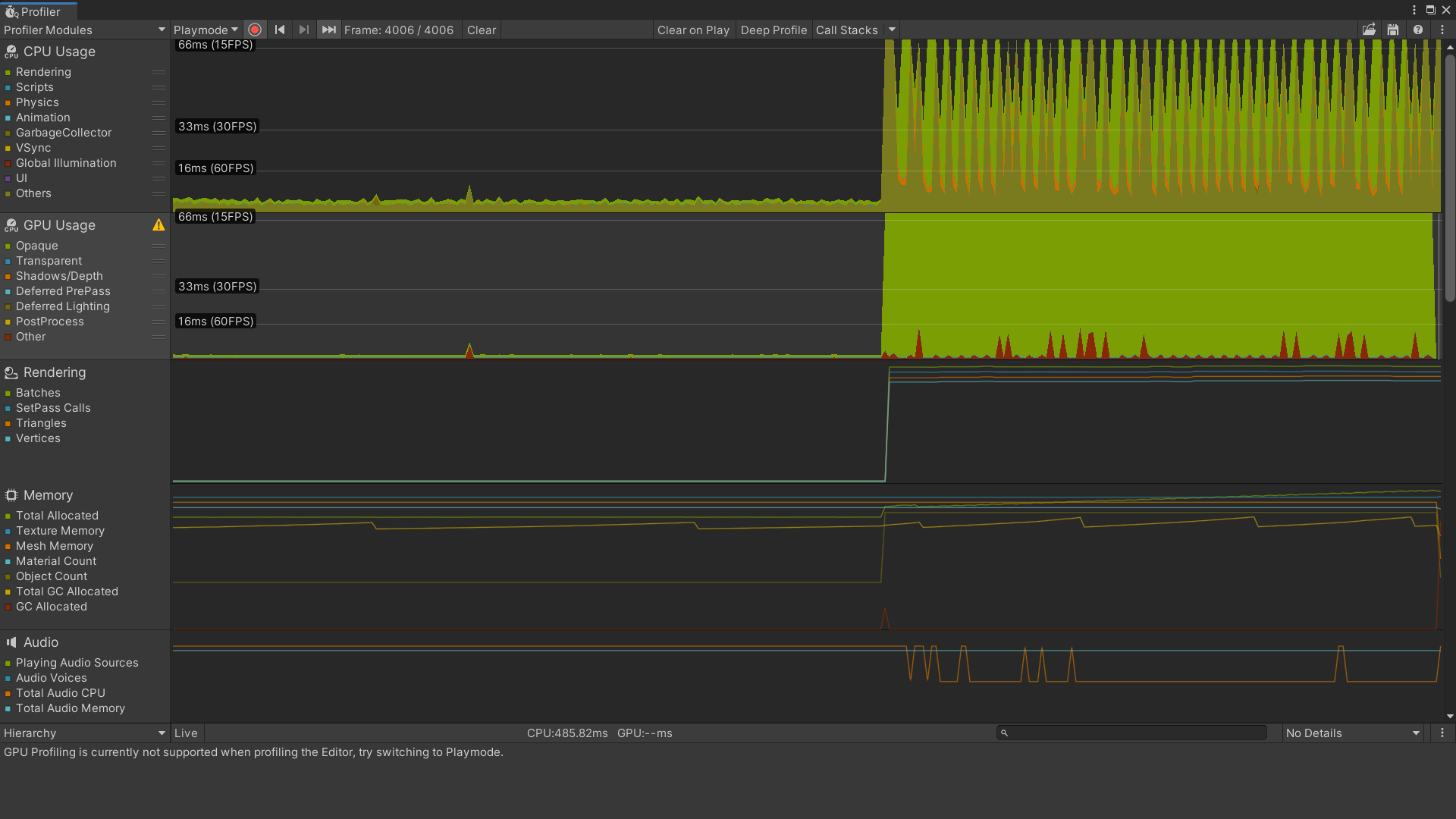Screen dimensions: 1456x819
Task: Toggle the Transparent GPU category
Action: [x=49, y=261]
